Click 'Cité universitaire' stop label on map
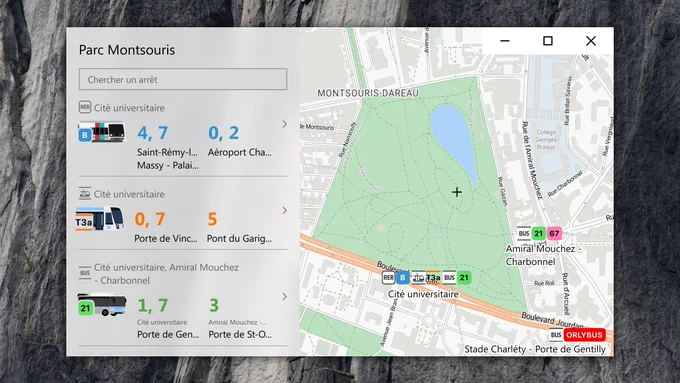Screen dimensions: 680x383 (x=423, y=294)
